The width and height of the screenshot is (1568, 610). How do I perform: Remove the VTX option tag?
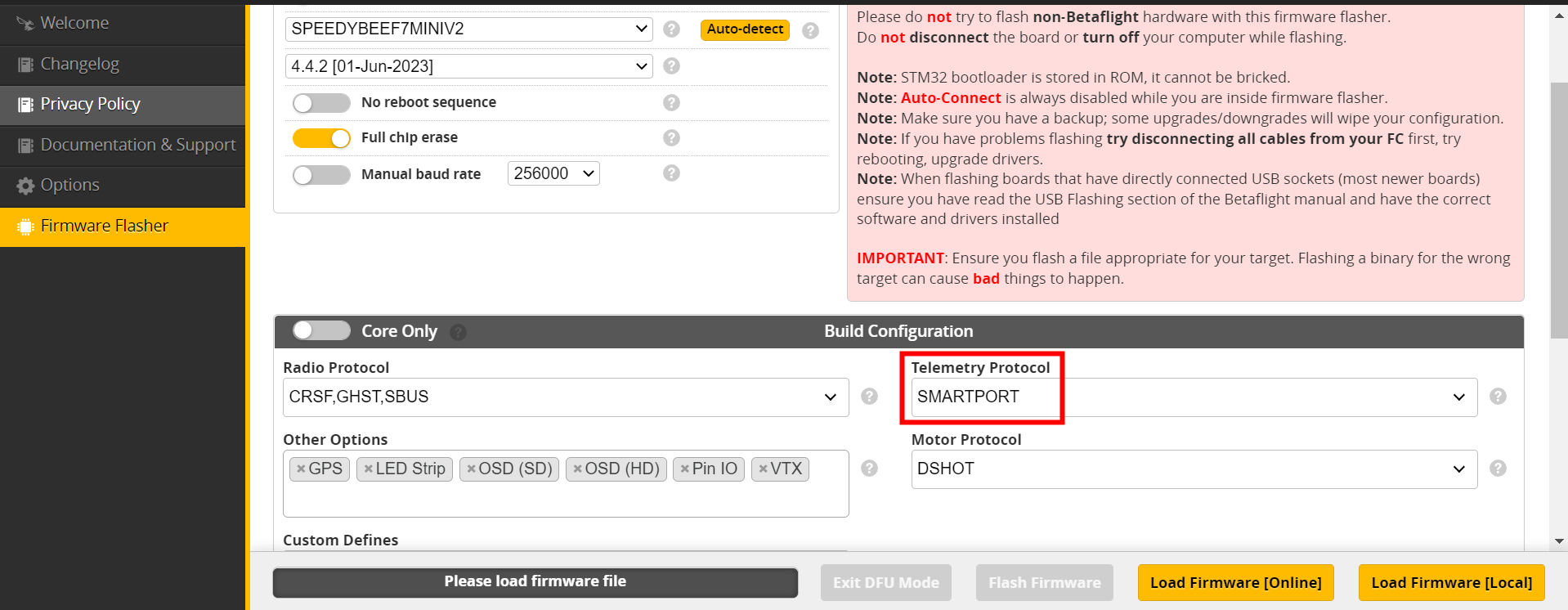pos(763,469)
